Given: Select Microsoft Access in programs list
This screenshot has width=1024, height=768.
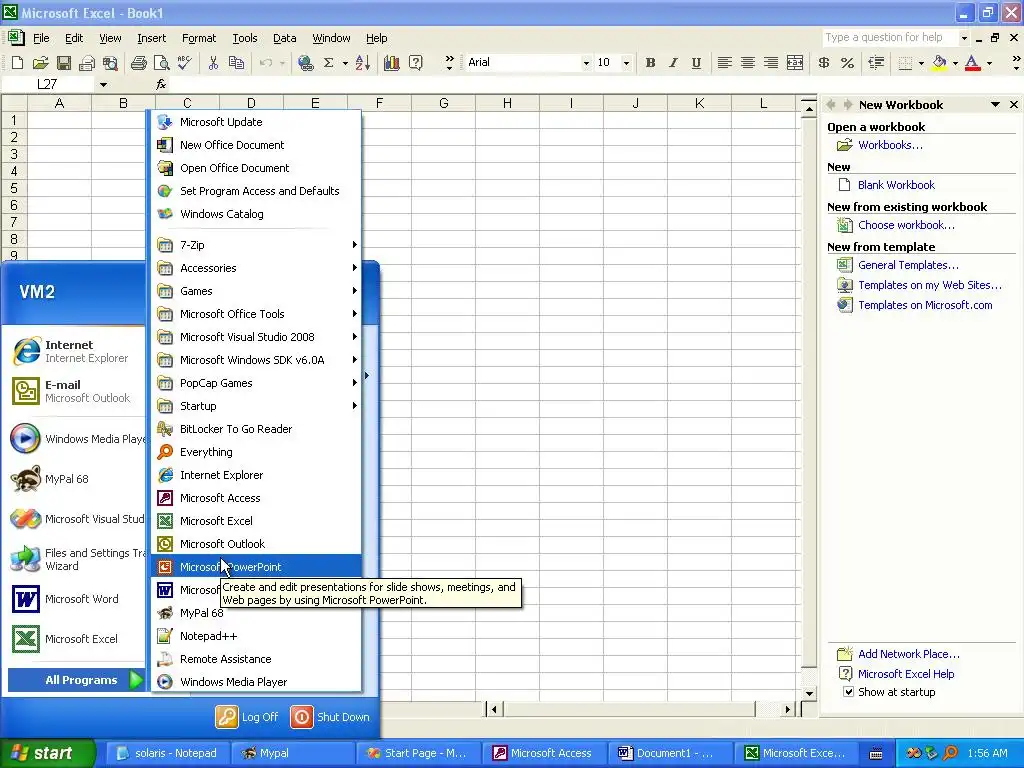Looking at the screenshot, I should point(257,498).
